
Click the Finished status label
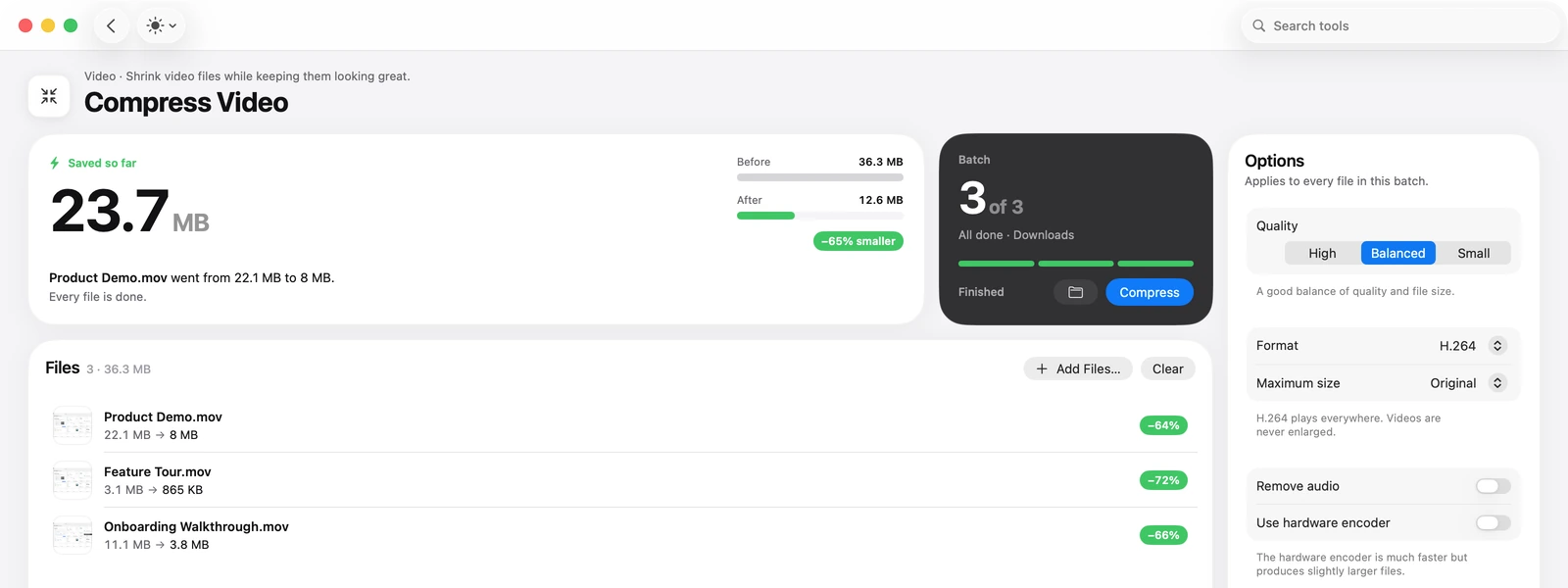point(981,292)
